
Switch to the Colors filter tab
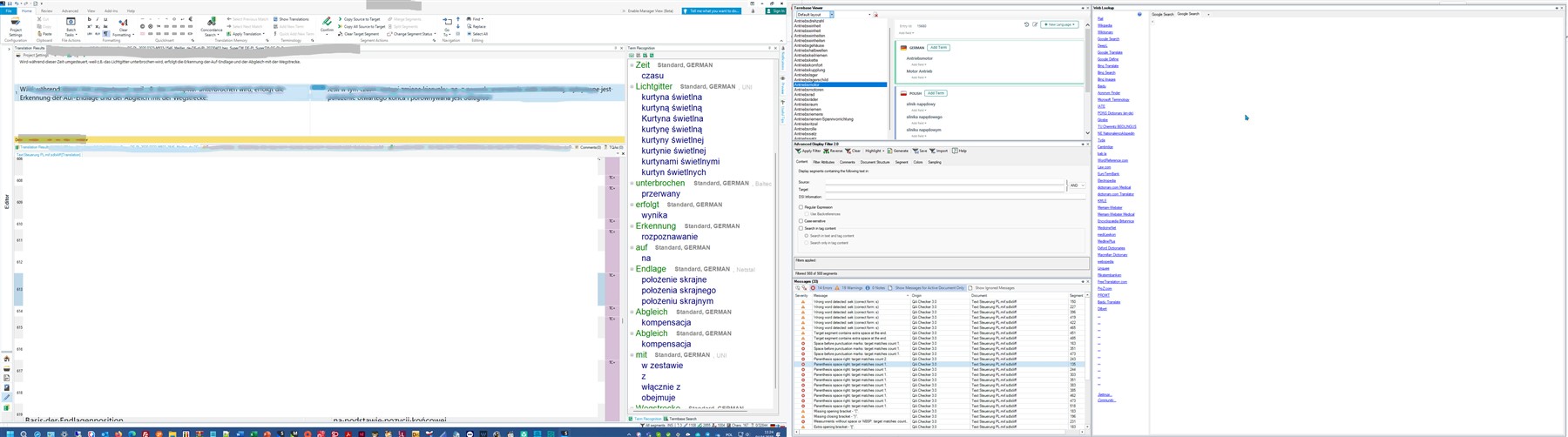click(918, 162)
